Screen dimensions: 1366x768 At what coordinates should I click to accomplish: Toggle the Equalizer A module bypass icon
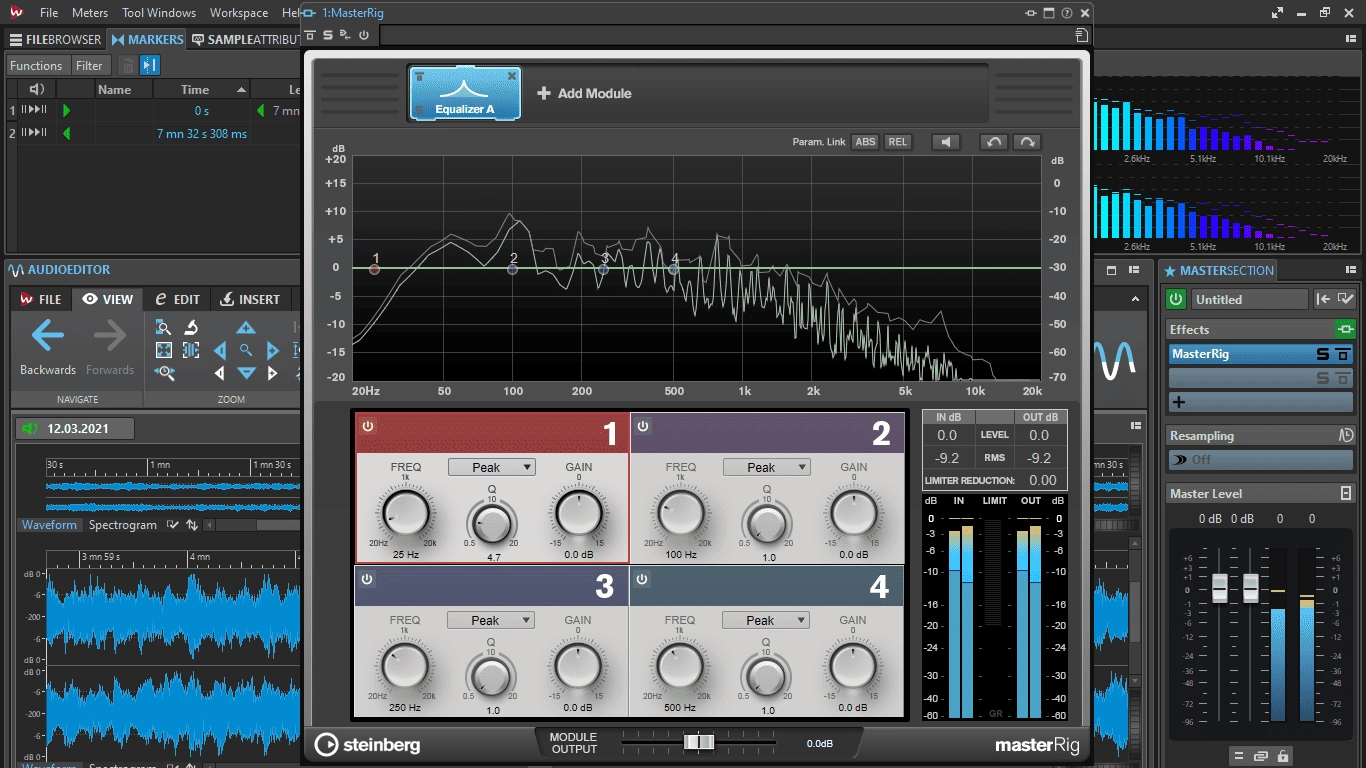tap(419, 76)
